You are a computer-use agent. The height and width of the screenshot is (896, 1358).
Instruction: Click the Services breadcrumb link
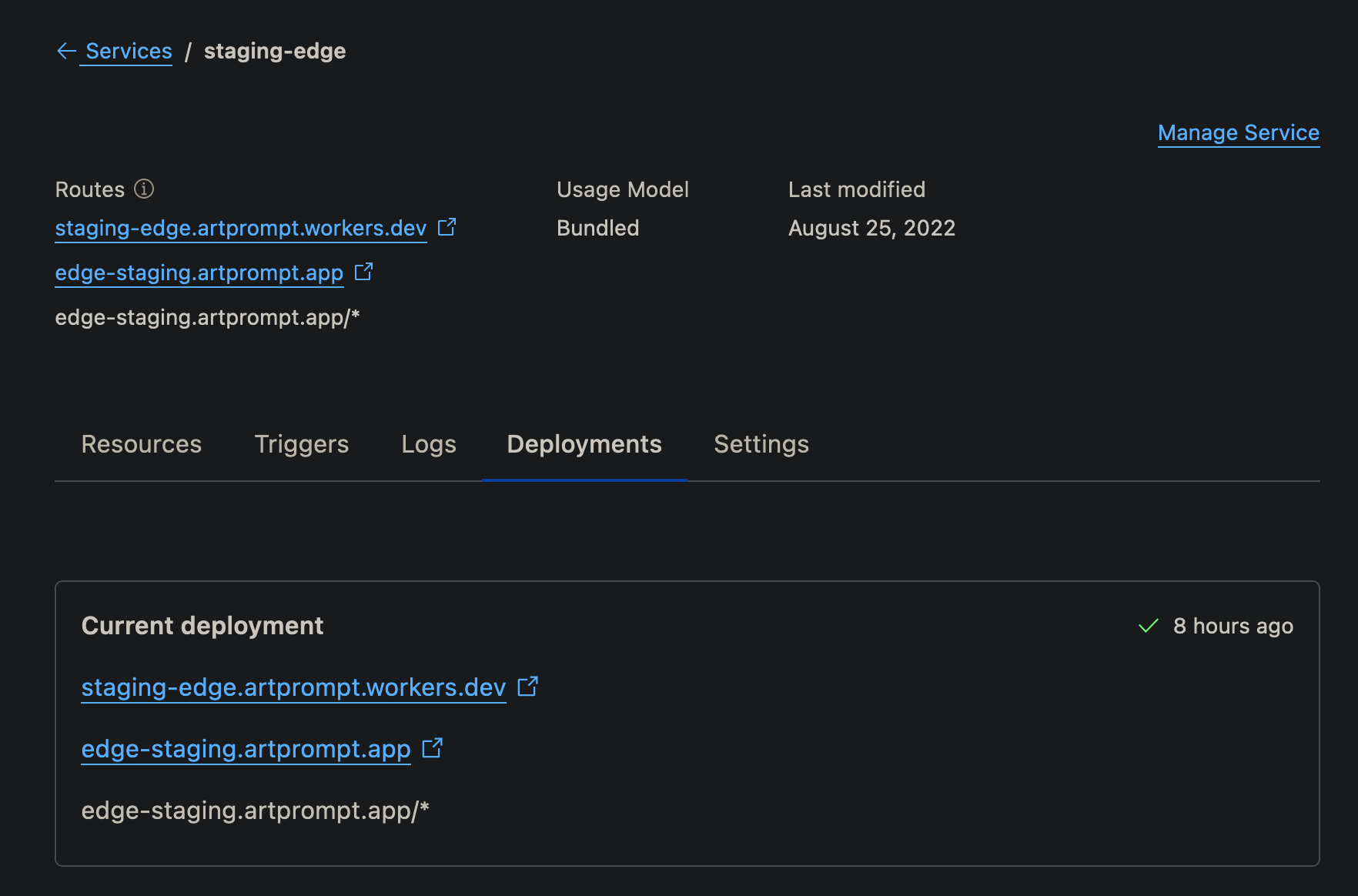(x=128, y=51)
